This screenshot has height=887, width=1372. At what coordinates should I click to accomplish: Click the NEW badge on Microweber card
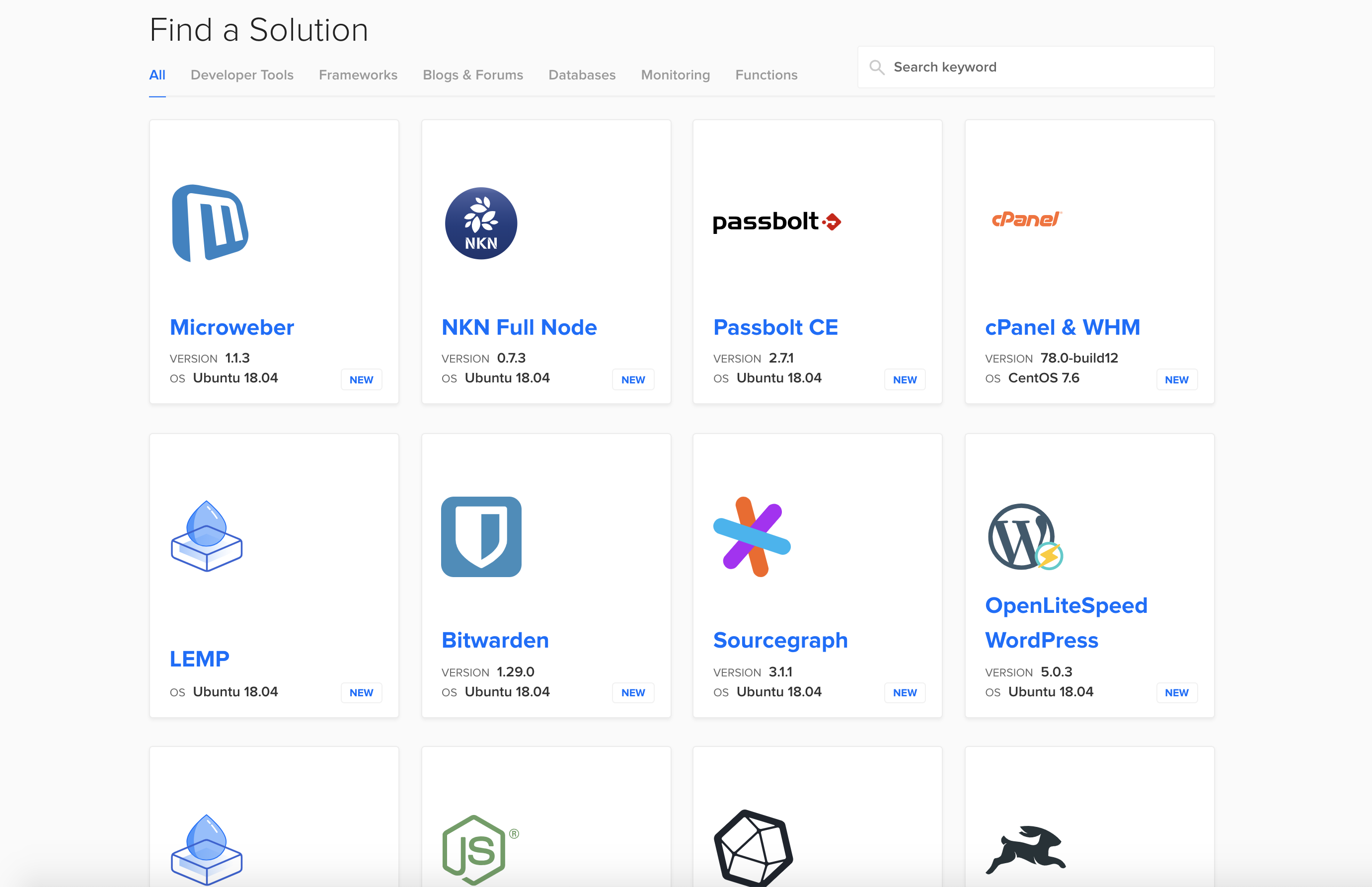pyautogui.click(x=361, y=379)
